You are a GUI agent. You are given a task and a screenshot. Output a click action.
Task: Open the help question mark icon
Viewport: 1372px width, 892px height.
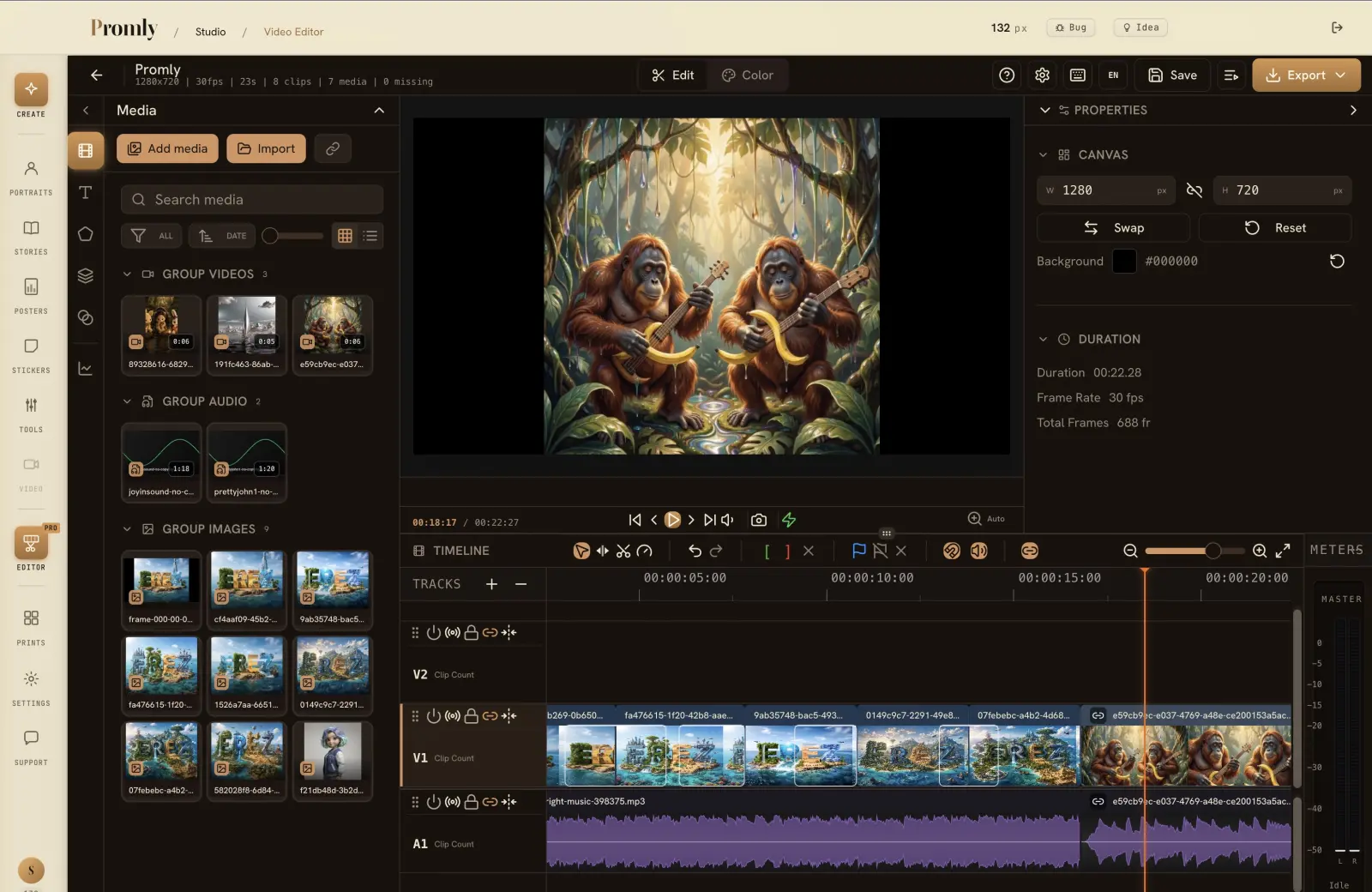[x=1007, y=75]
